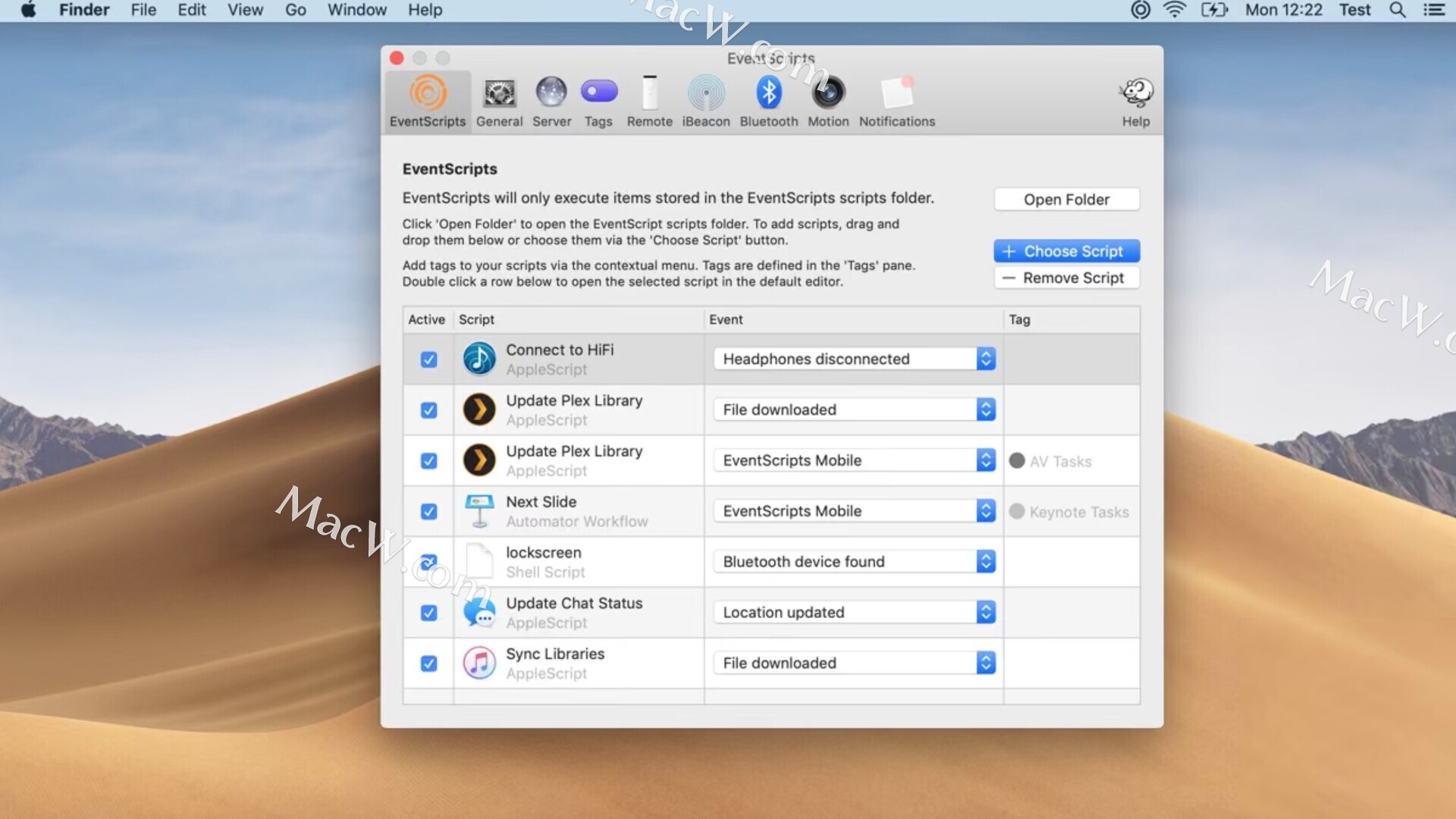
Task: Open the Tags pane
Action: (598, 102)
